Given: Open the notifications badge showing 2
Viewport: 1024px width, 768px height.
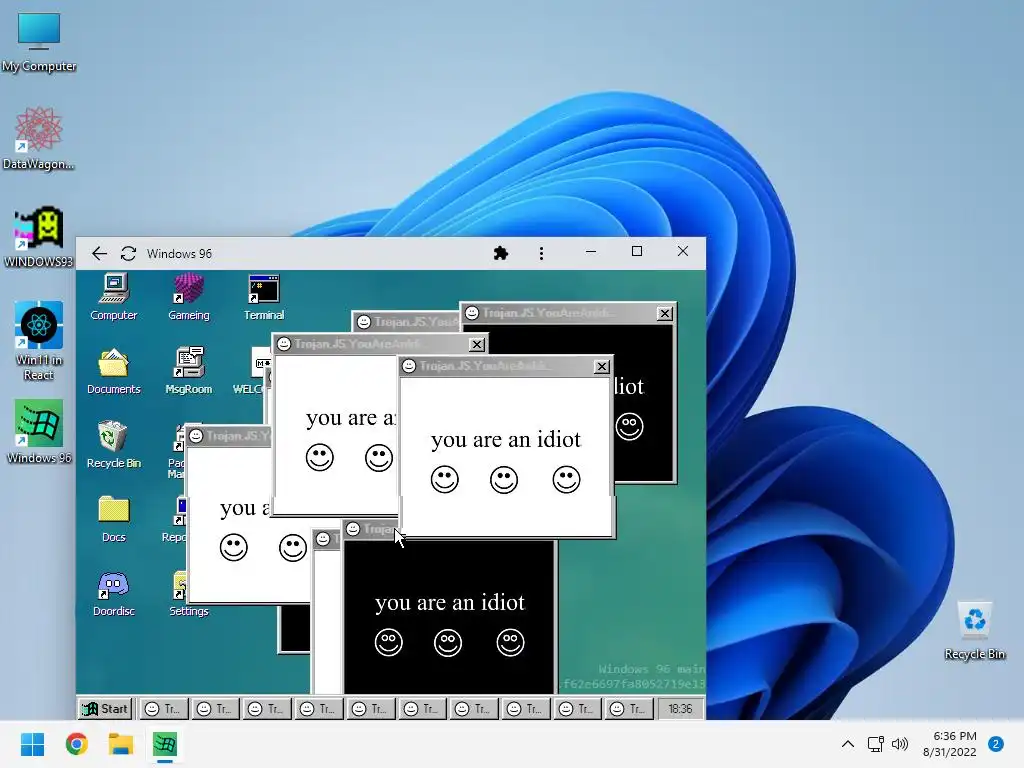Looking at the screenshot, I should [x=996, y=744].
